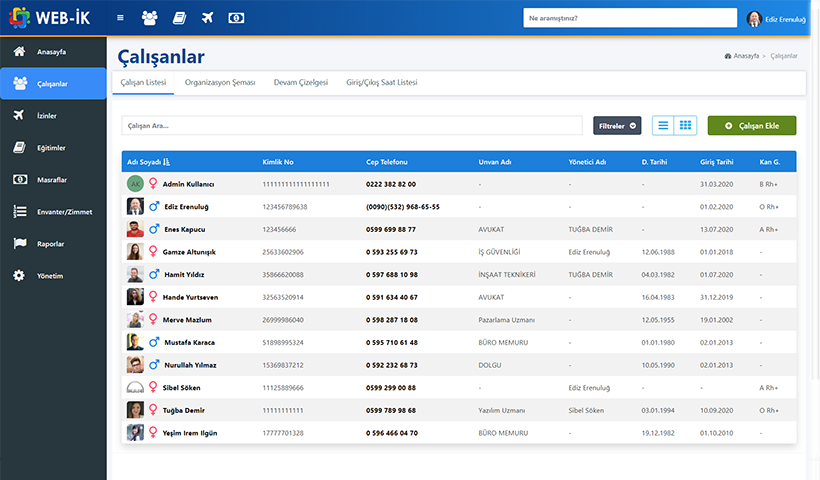Viewport: 820px width, 480px height.
Task: Open employee Hande Yurtseven
Action: 190,297
